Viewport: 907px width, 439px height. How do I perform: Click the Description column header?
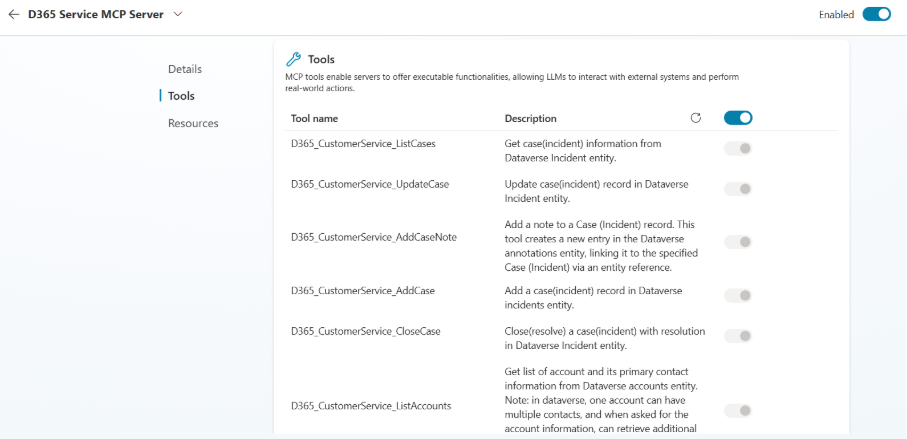(531, 119)
